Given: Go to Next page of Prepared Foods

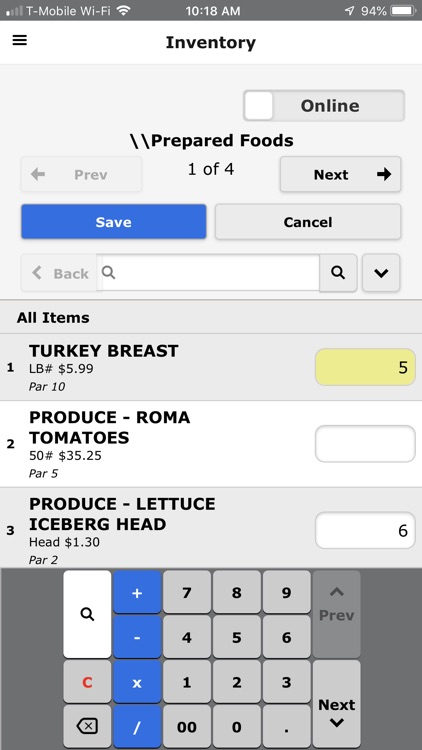Looking at the screenshot, I should click(x=340, y=174).
